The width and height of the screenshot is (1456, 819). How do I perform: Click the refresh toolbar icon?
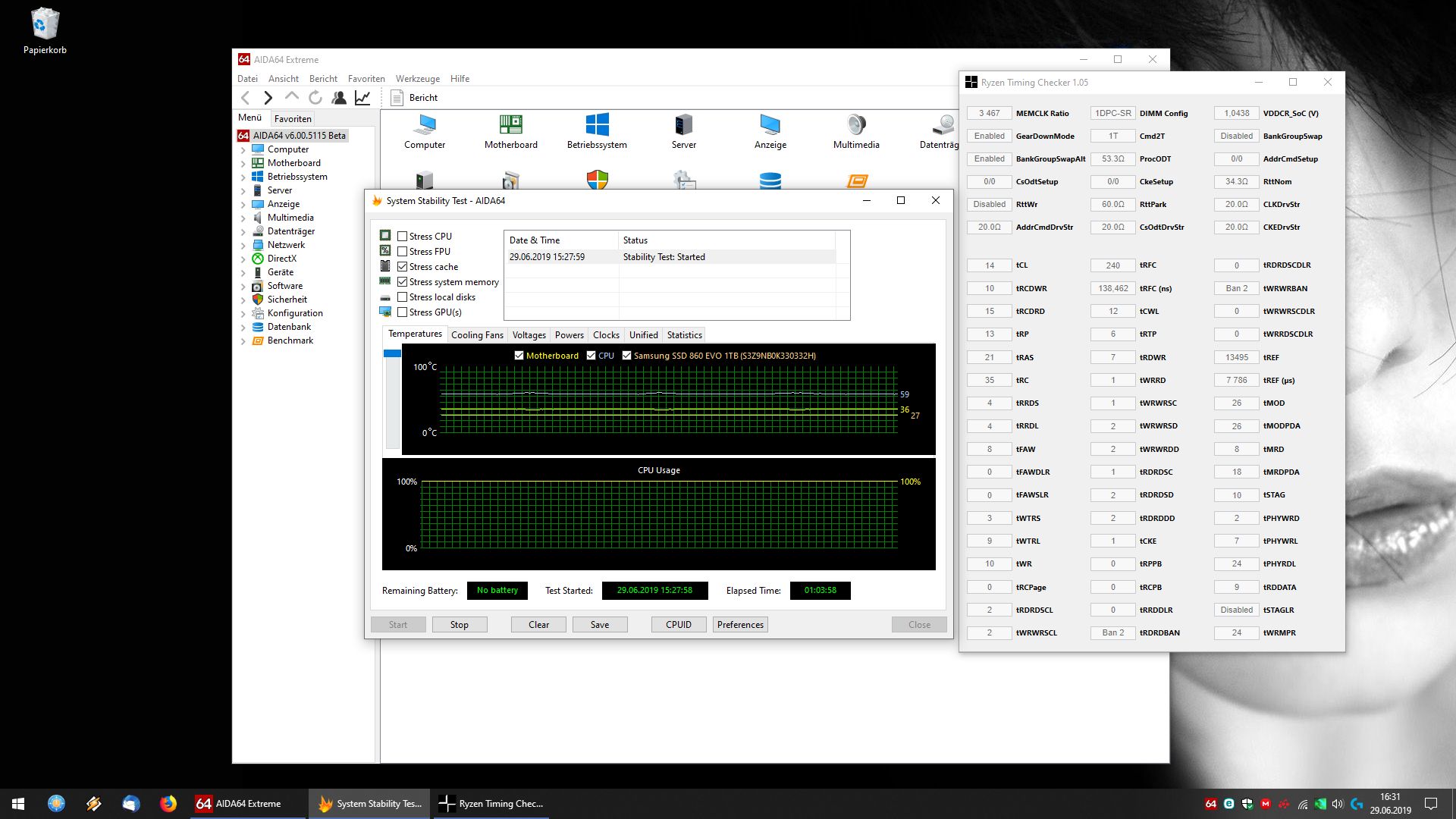315,98
